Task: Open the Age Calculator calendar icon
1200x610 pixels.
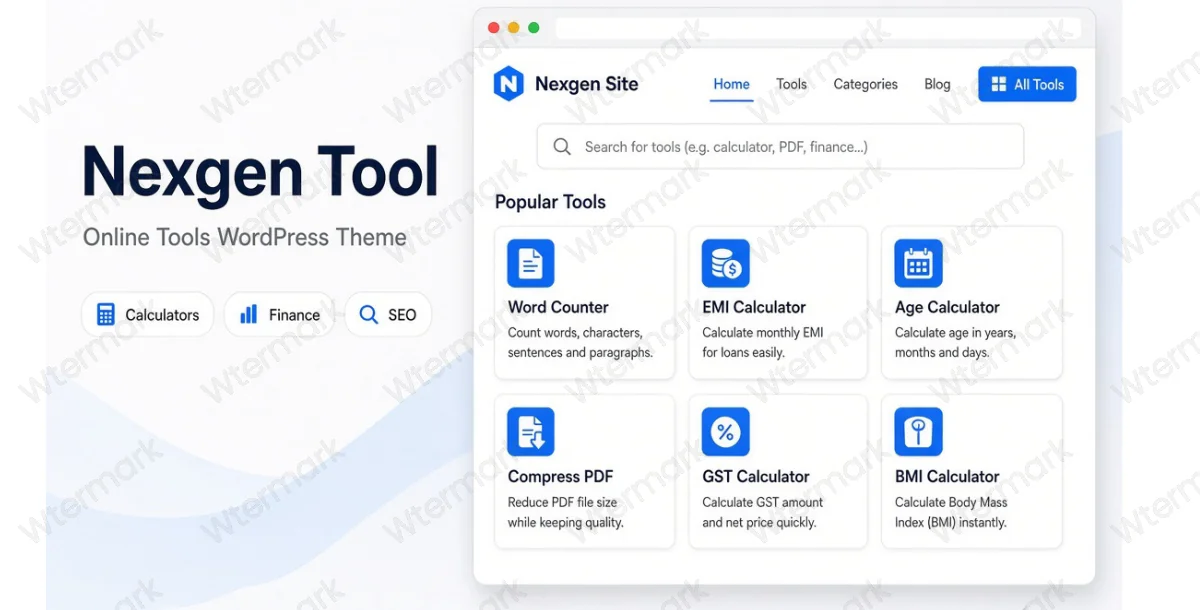Action: (918, 263)
